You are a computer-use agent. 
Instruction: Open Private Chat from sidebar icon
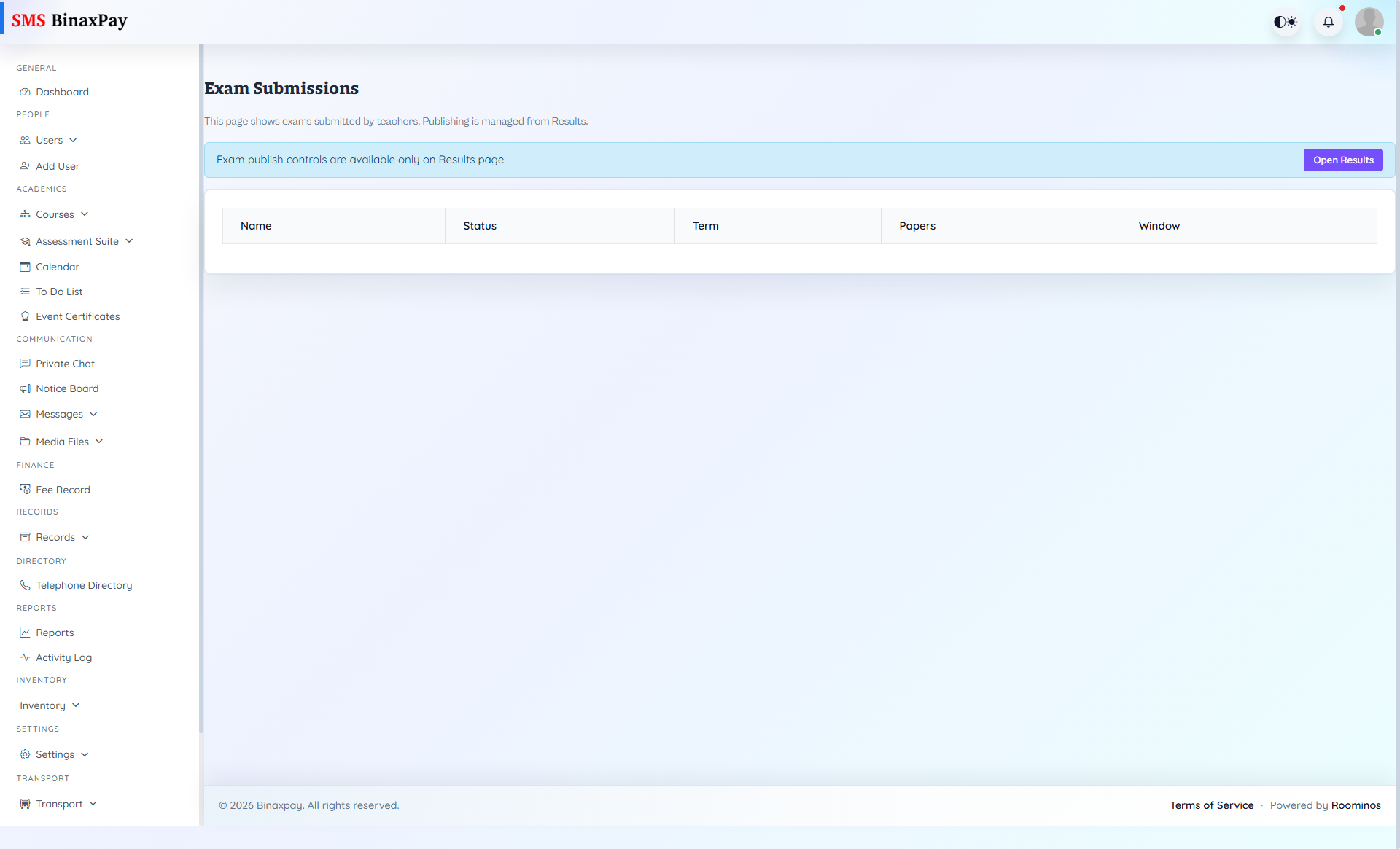pos(26,364)
